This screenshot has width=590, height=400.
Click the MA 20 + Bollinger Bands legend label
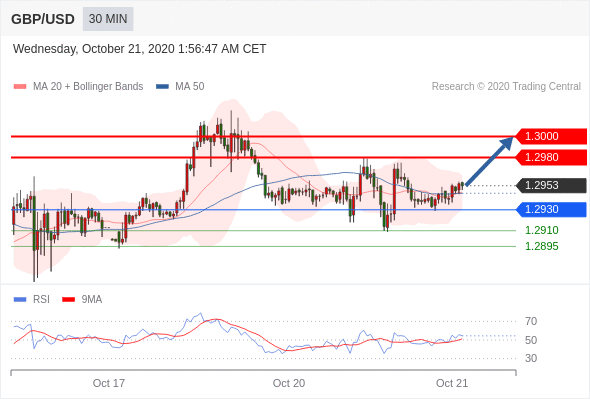pos(88,87)
